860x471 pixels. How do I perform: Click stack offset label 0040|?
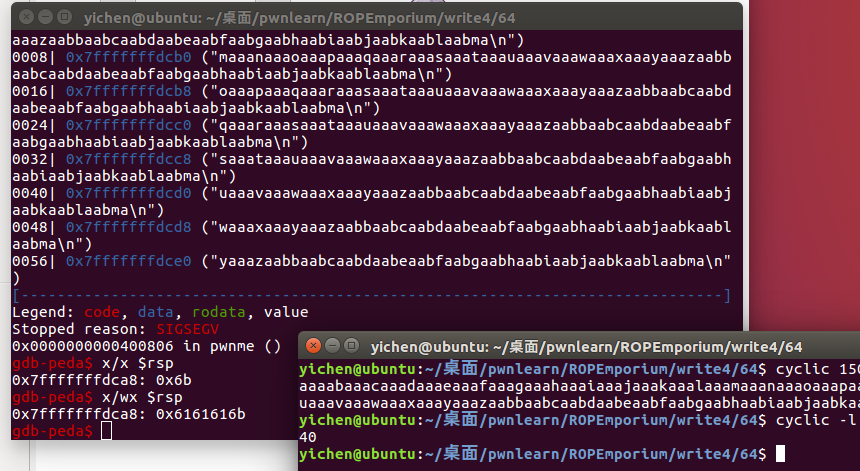(34, 193)
